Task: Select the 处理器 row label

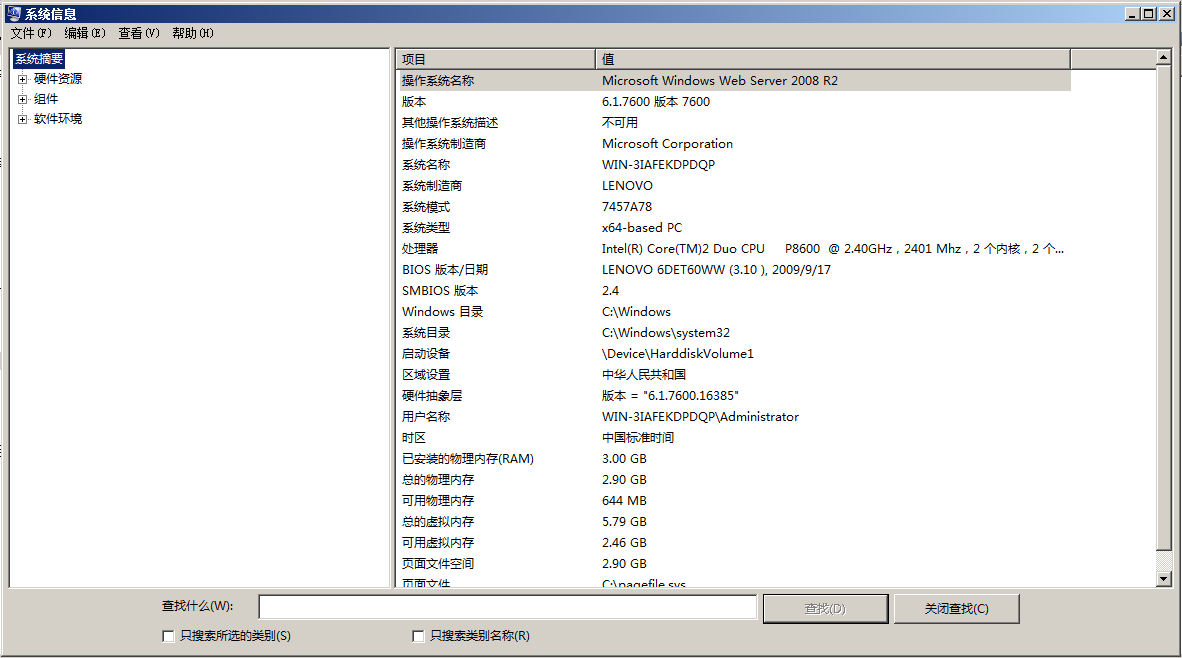Action: tap(420, 249)
